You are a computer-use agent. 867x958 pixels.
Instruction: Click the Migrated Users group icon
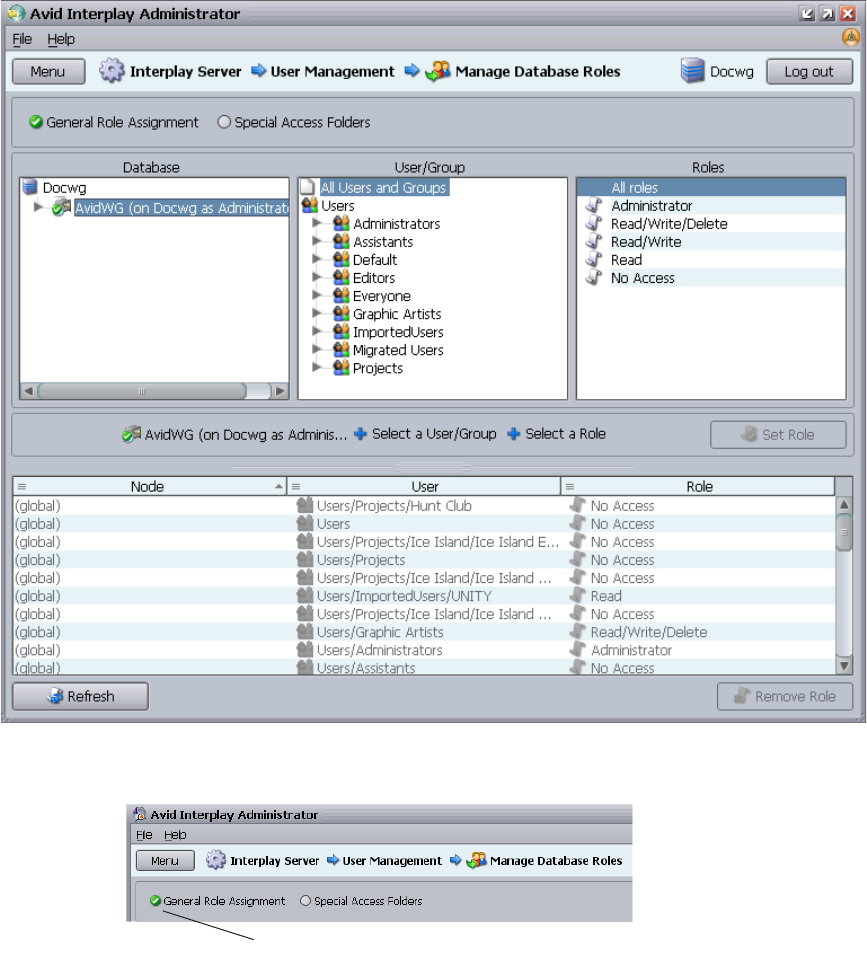[341, 349]
